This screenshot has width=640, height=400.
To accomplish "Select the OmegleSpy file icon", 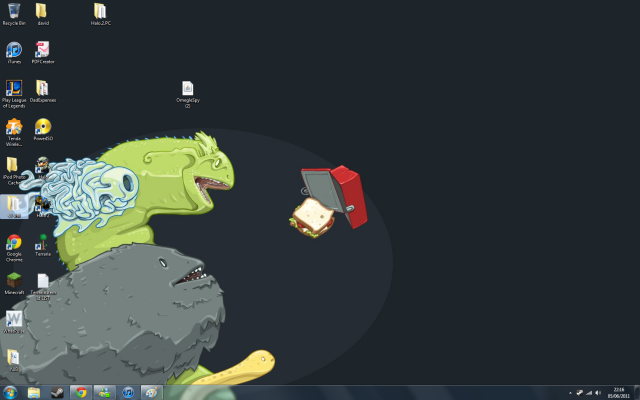I will click(x=187, y=89).
